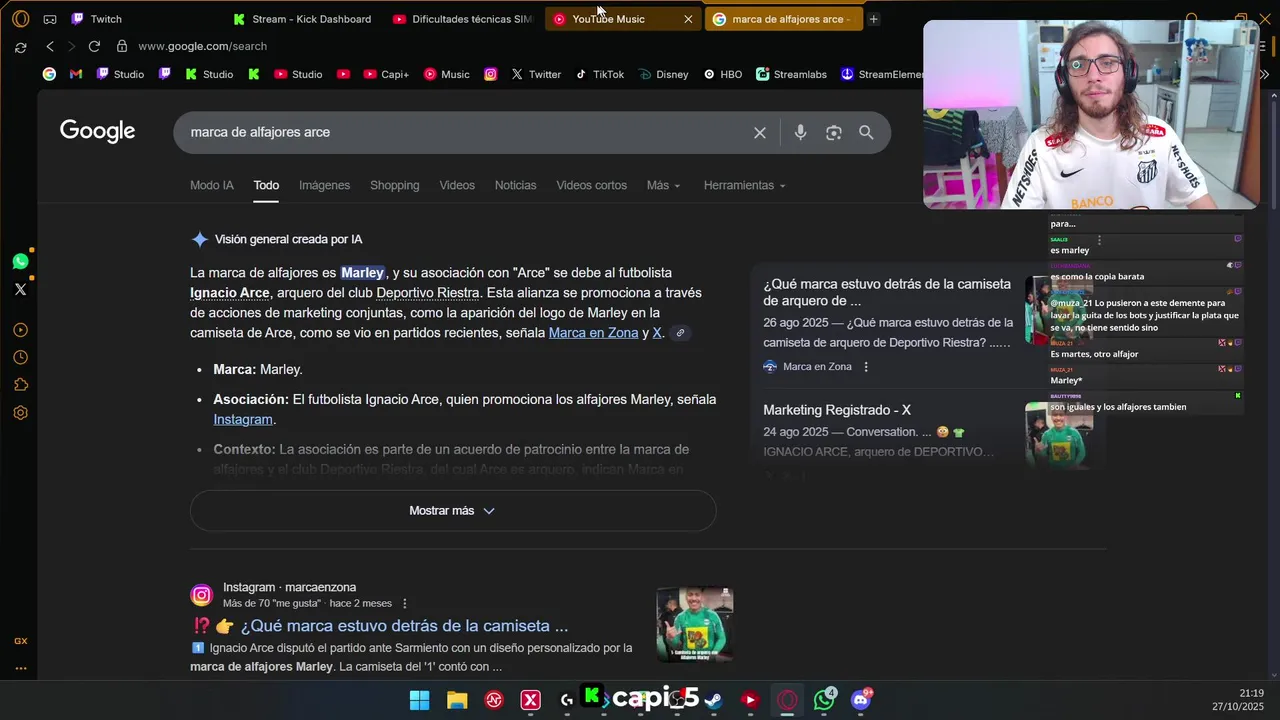Viewport: 1280px width, 720px height.
Task: Go back to the previous page
Action: [x=50, y=46]
